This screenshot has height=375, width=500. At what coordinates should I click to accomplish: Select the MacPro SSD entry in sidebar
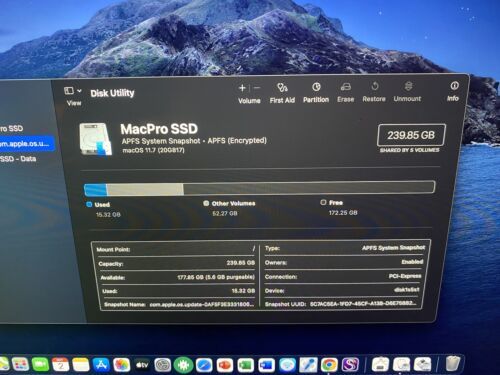[x=12, y=128]
